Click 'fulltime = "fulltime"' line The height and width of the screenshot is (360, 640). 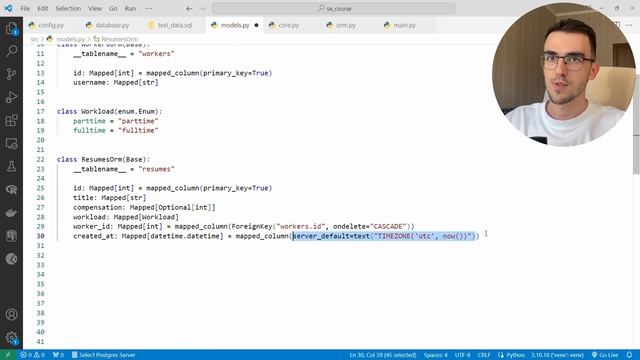coord(116,131)
